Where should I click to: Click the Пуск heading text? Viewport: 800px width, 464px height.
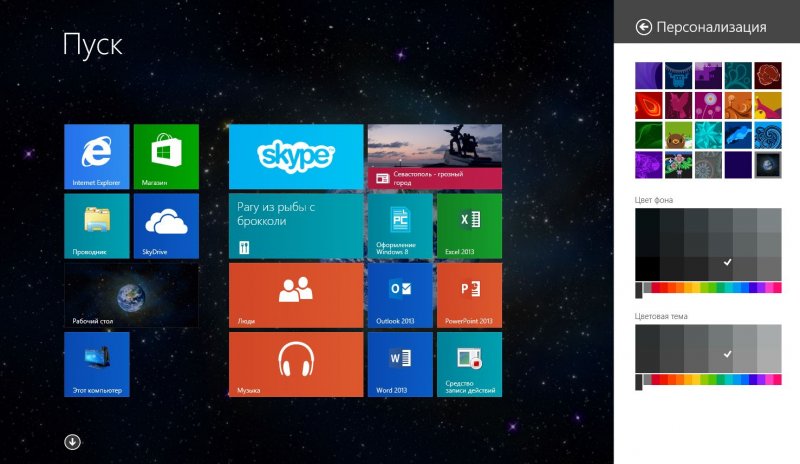[x=92, y=45]
